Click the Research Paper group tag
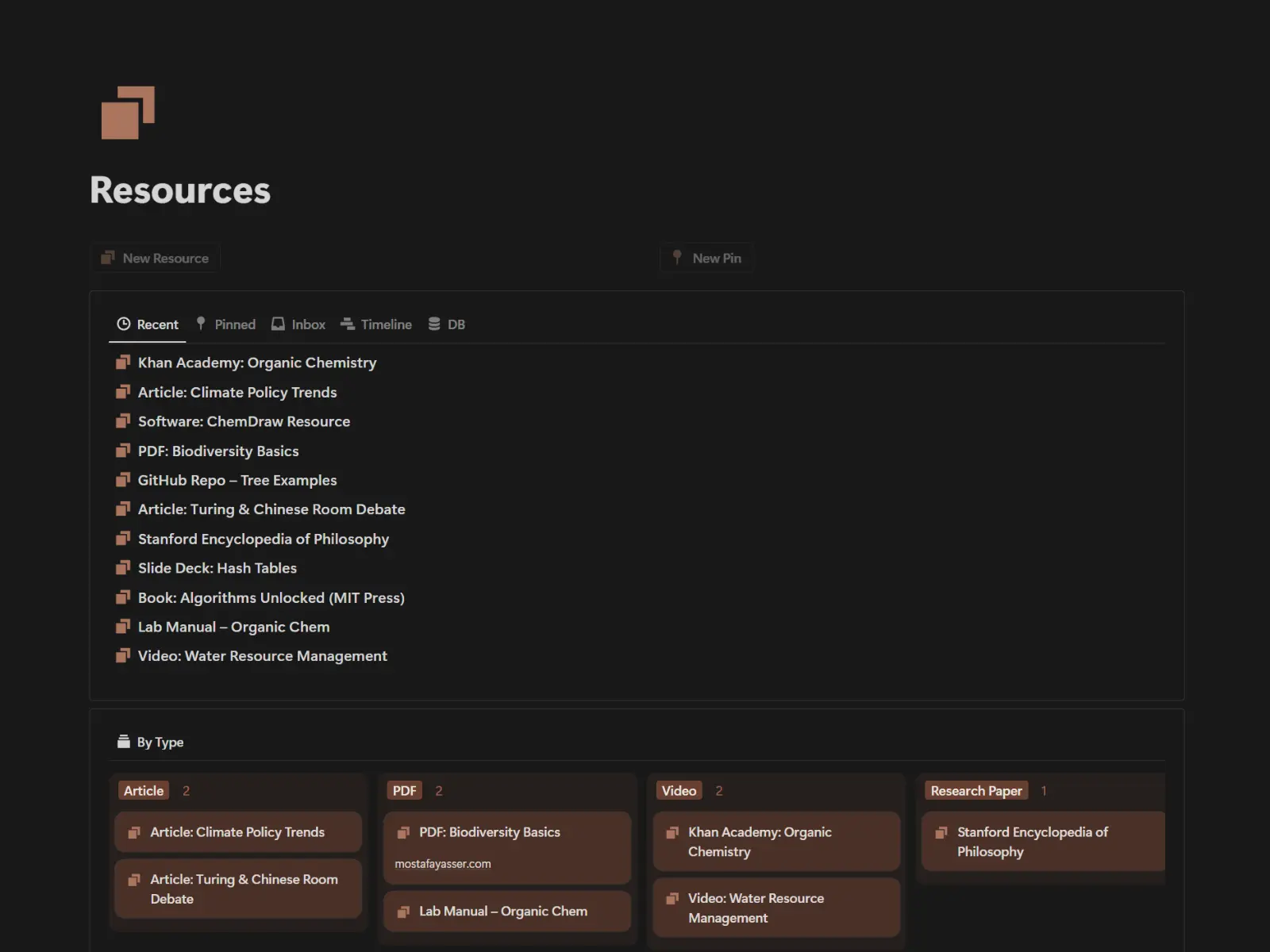The image size is (1270, 952). (976, 791)
